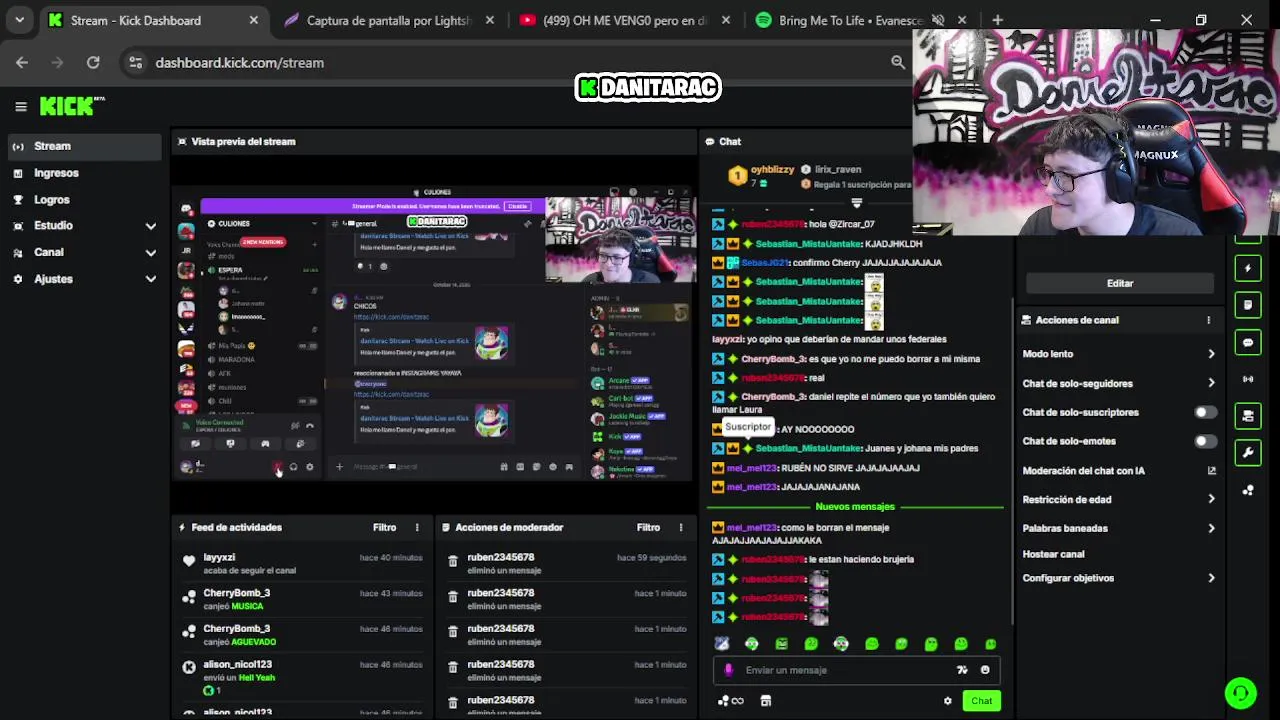Open browser tab search dropdown
The width and height of the screenshot is (1280, 720).
[19, 20]
